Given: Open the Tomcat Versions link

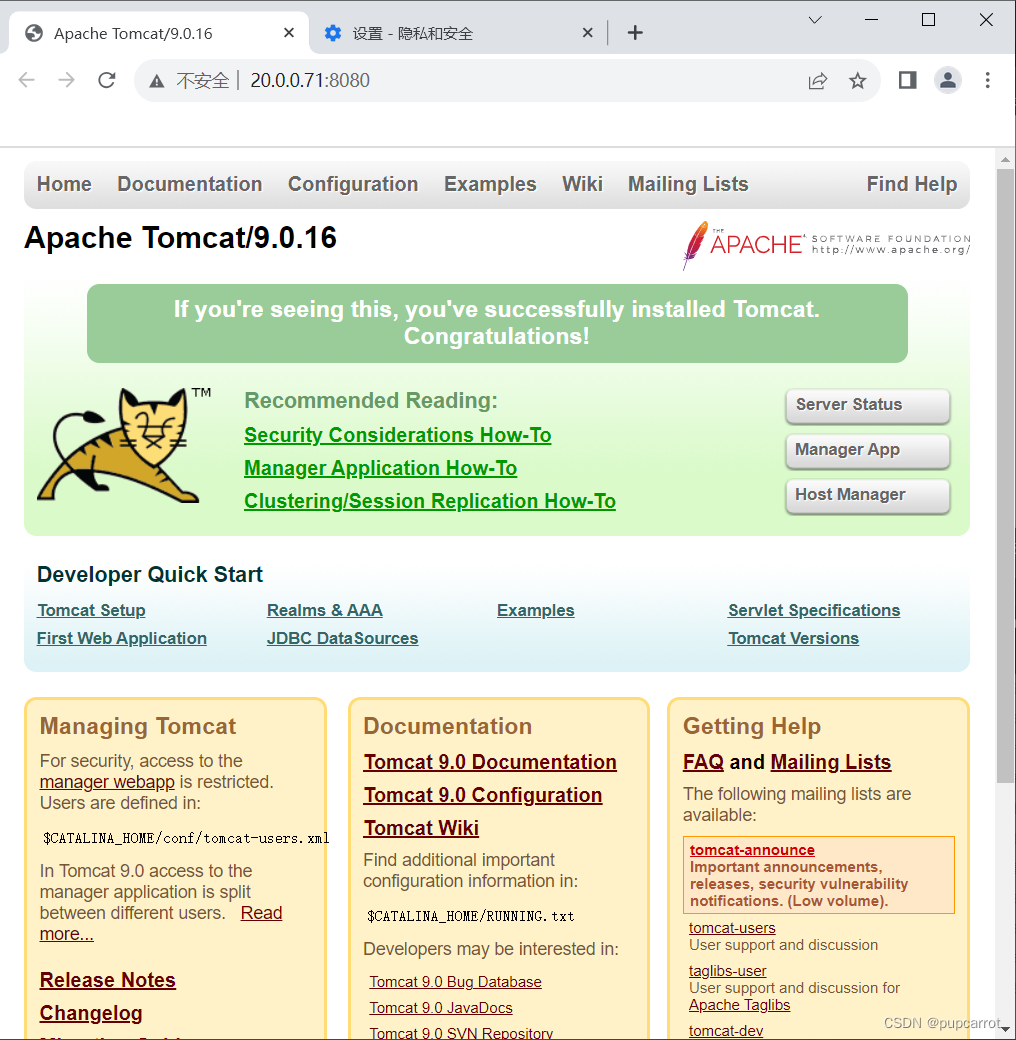Looking at the screenshot, I should click(793, 638).
